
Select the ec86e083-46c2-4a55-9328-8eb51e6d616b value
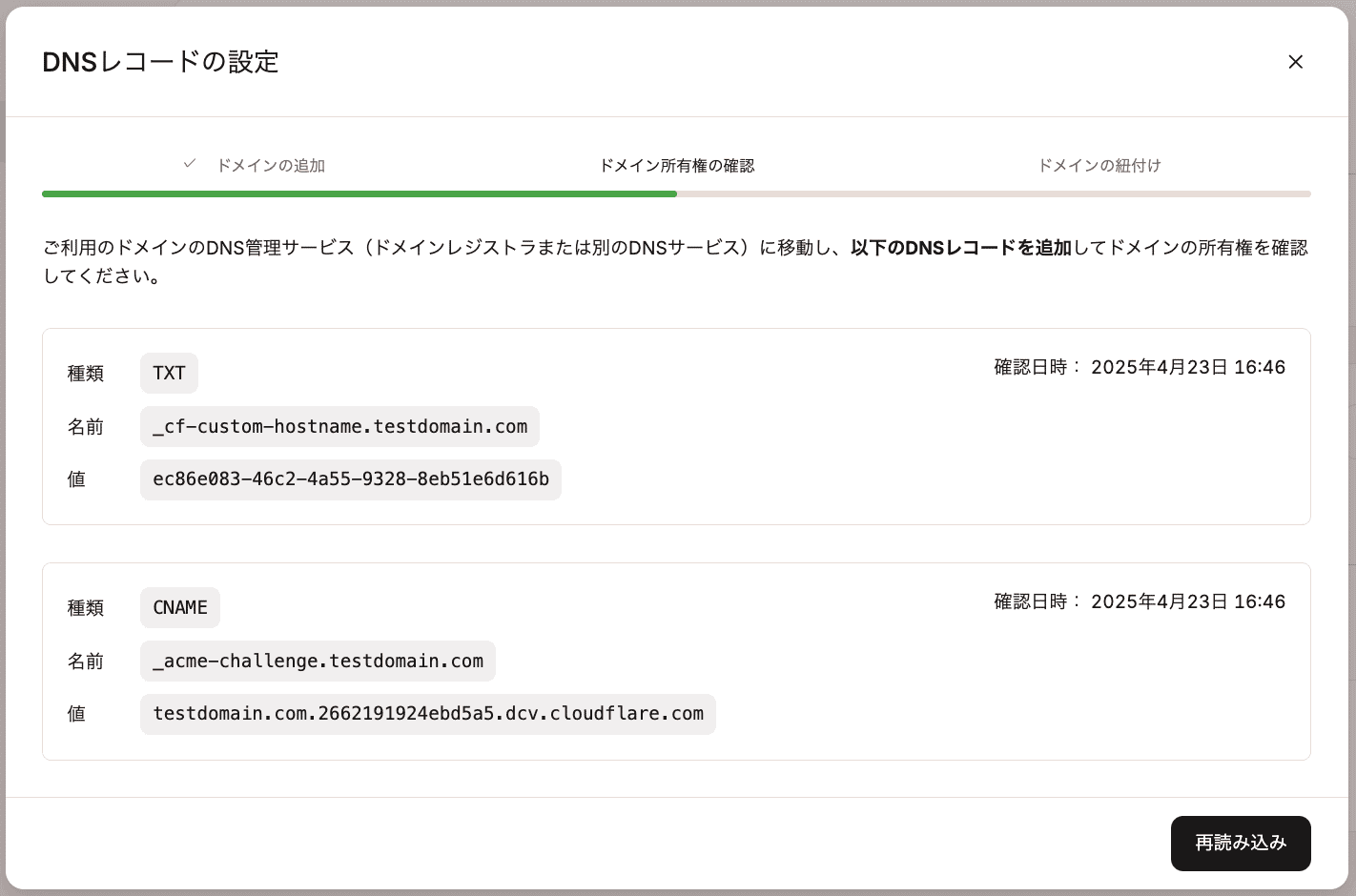351,479
